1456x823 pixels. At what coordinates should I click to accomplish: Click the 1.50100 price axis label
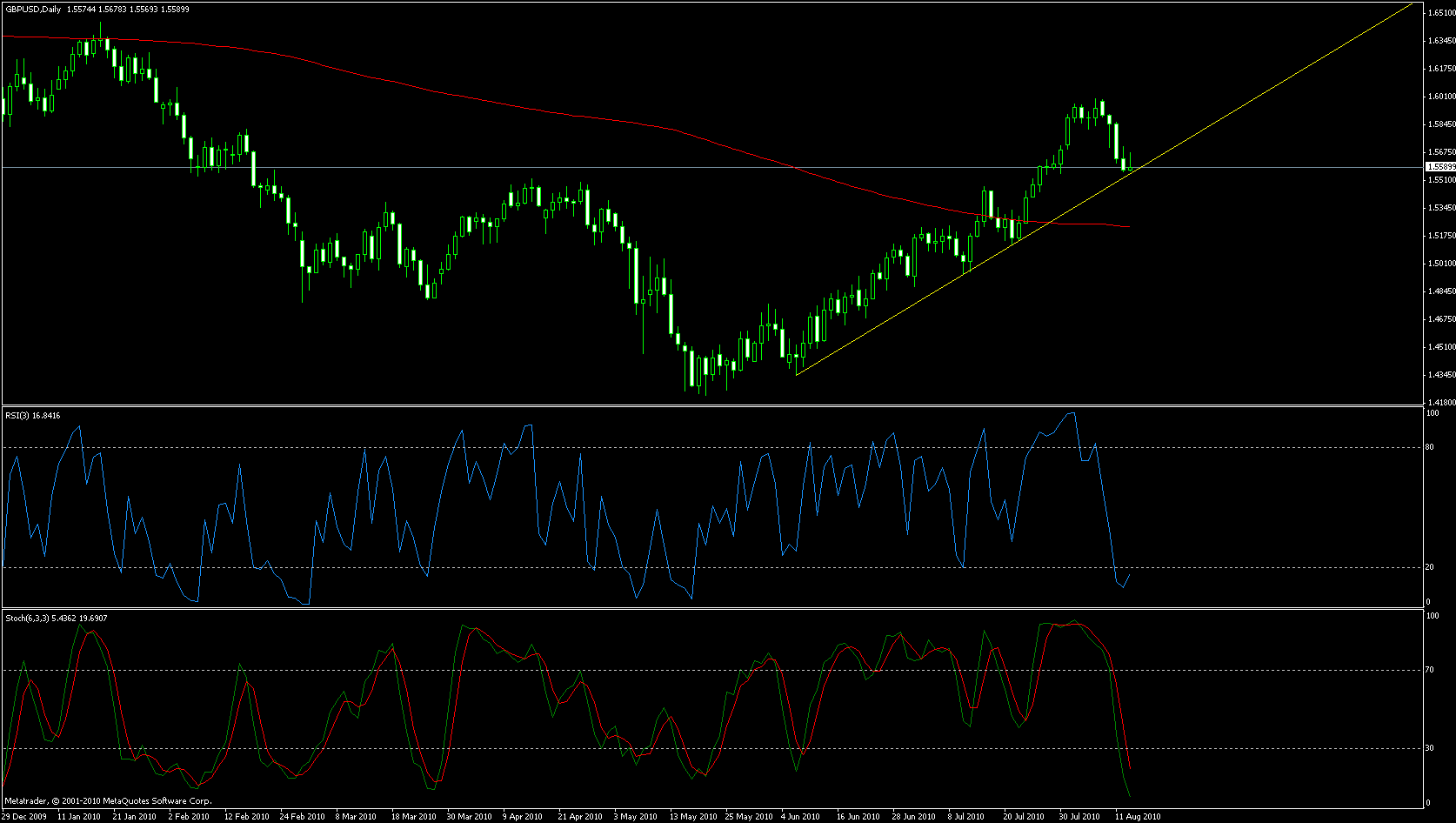click(1440, 264)
